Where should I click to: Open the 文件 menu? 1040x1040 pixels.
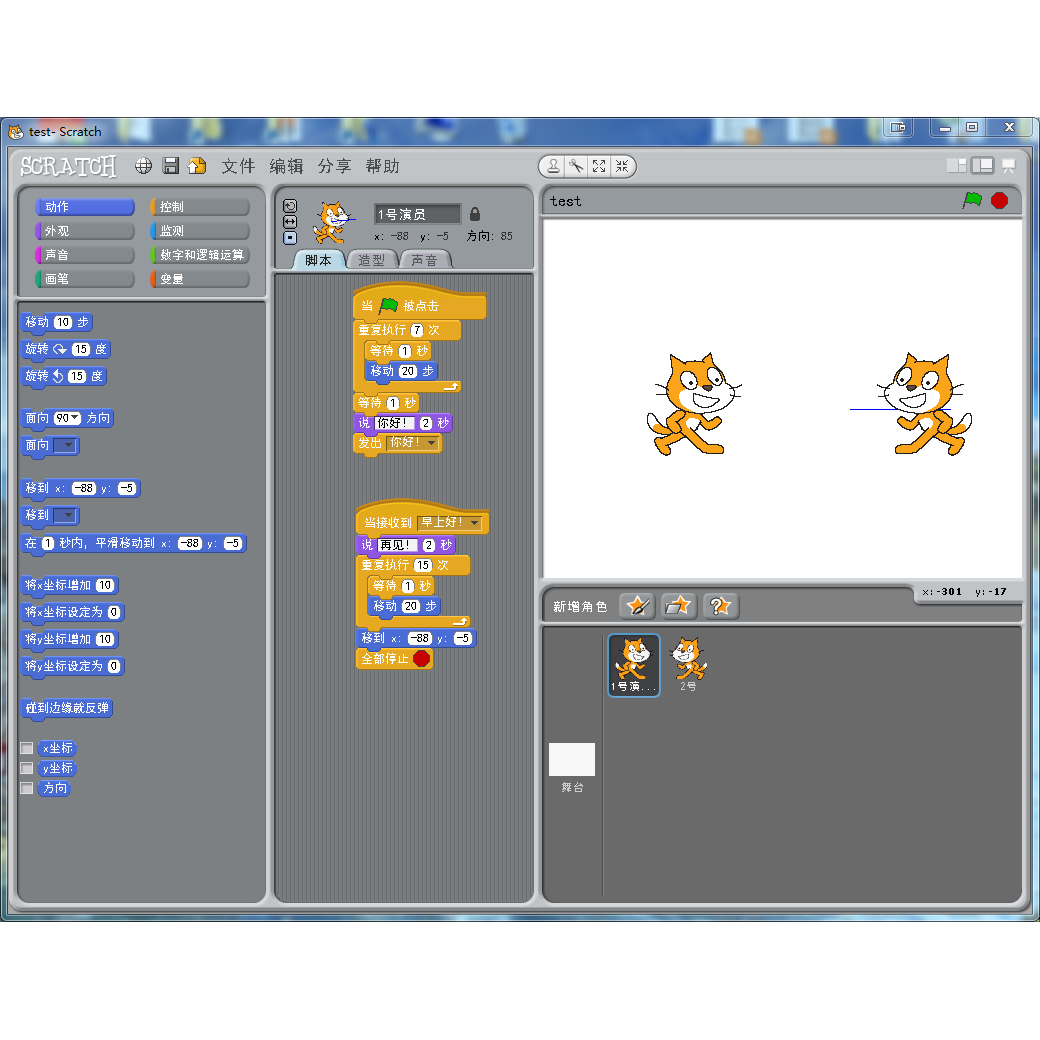tap(238, 166)
